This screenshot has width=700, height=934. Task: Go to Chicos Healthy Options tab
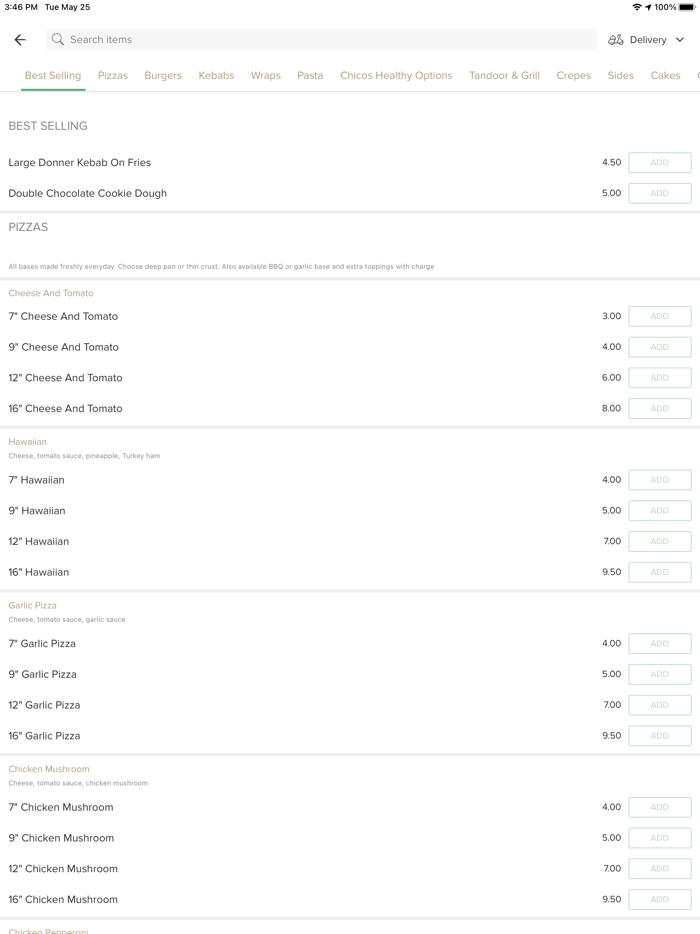[396, 76]
